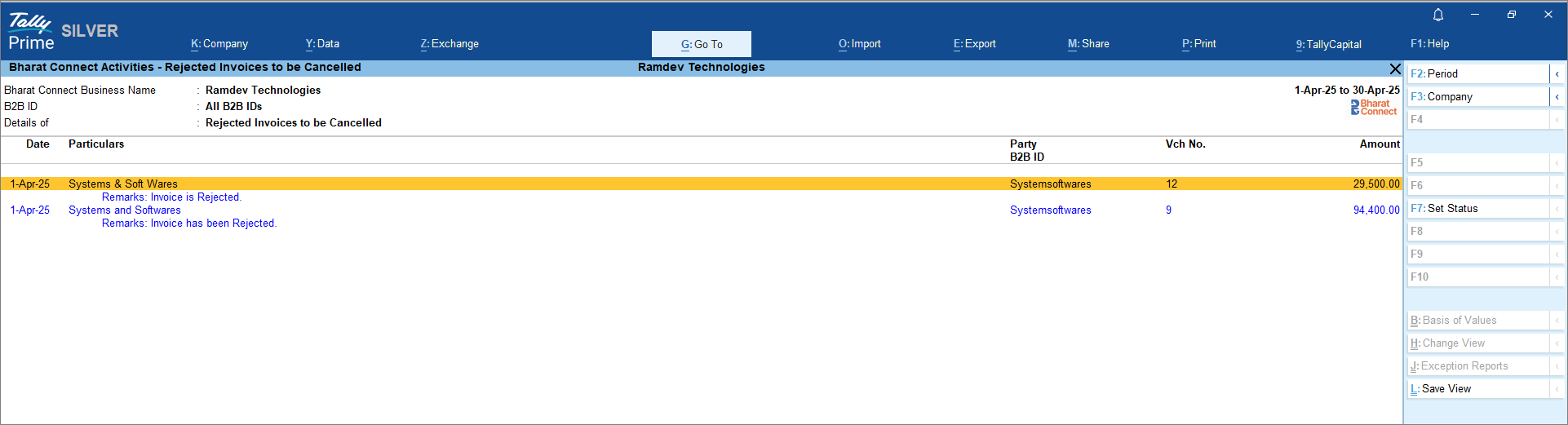This screenshot has width=1568, height=425.
Task: Click the Bharat Connect logo
Action: click(1374, 107)
